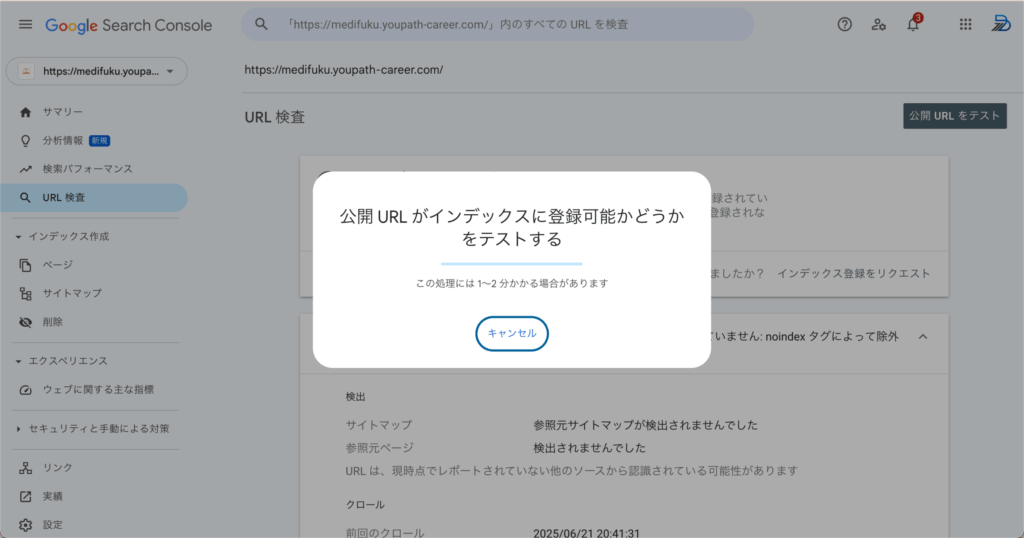Expand セキュリティと手動による対策 section
The width and height of the screenshot is (1024, 538).
click(18, 429)
